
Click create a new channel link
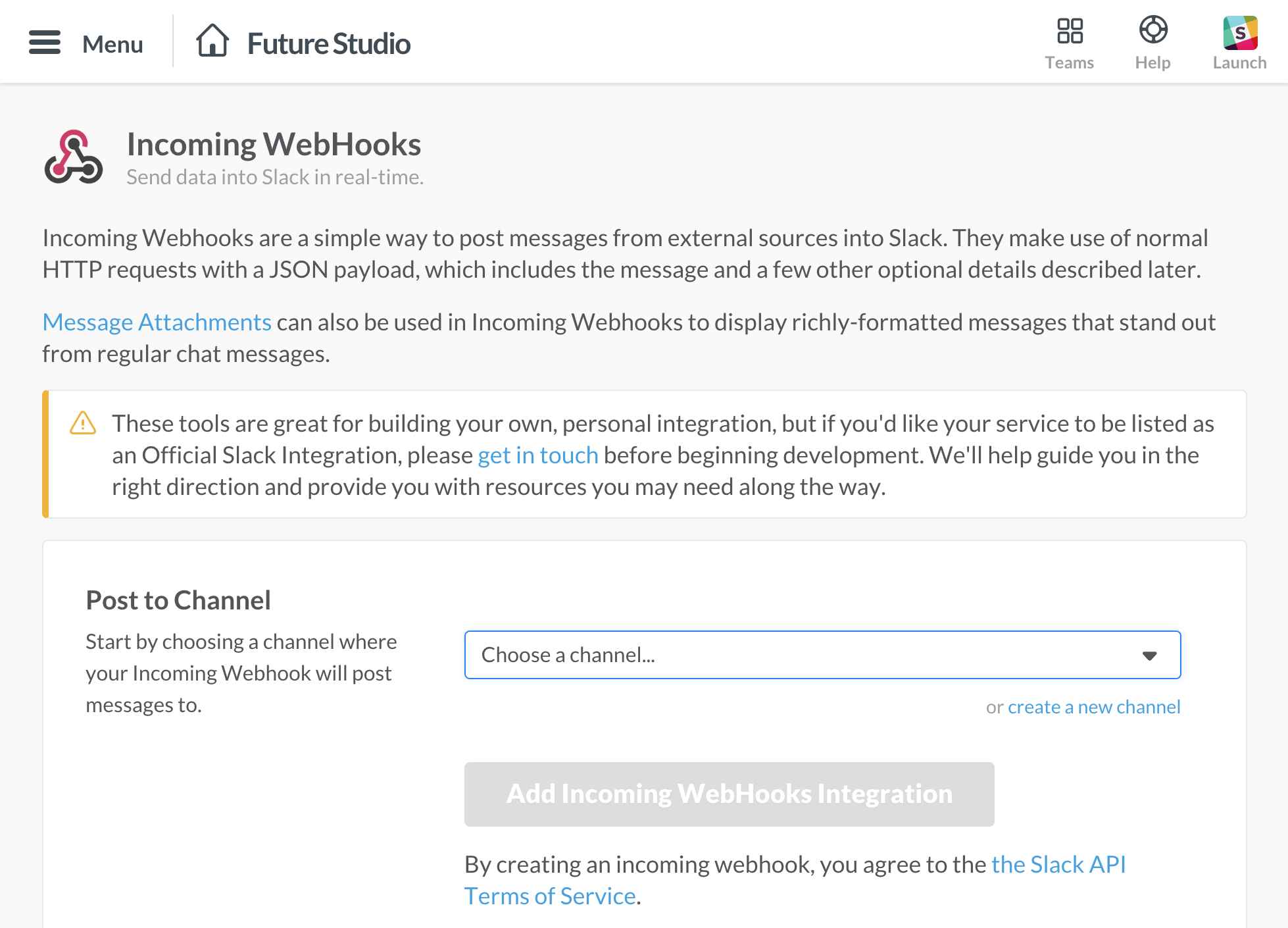click(x=1094, y=707)
